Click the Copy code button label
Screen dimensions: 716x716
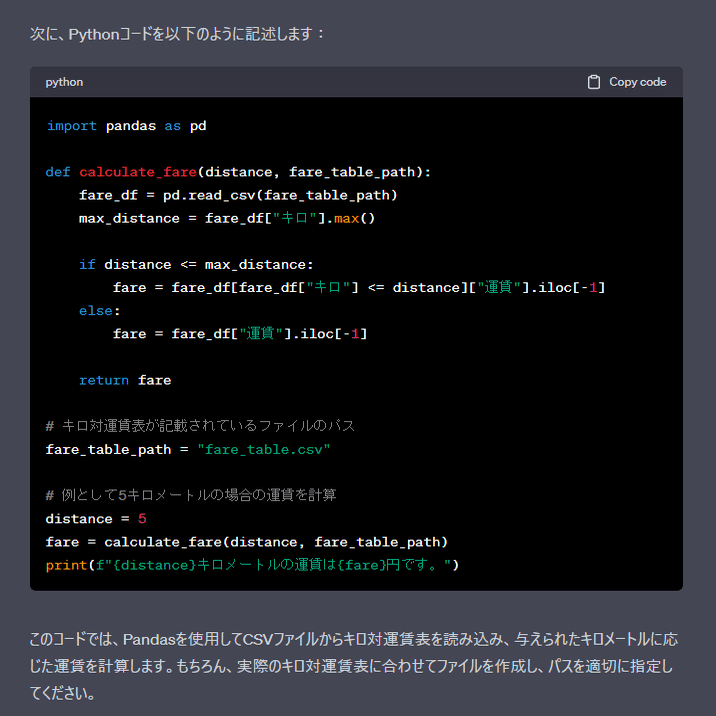637,82
